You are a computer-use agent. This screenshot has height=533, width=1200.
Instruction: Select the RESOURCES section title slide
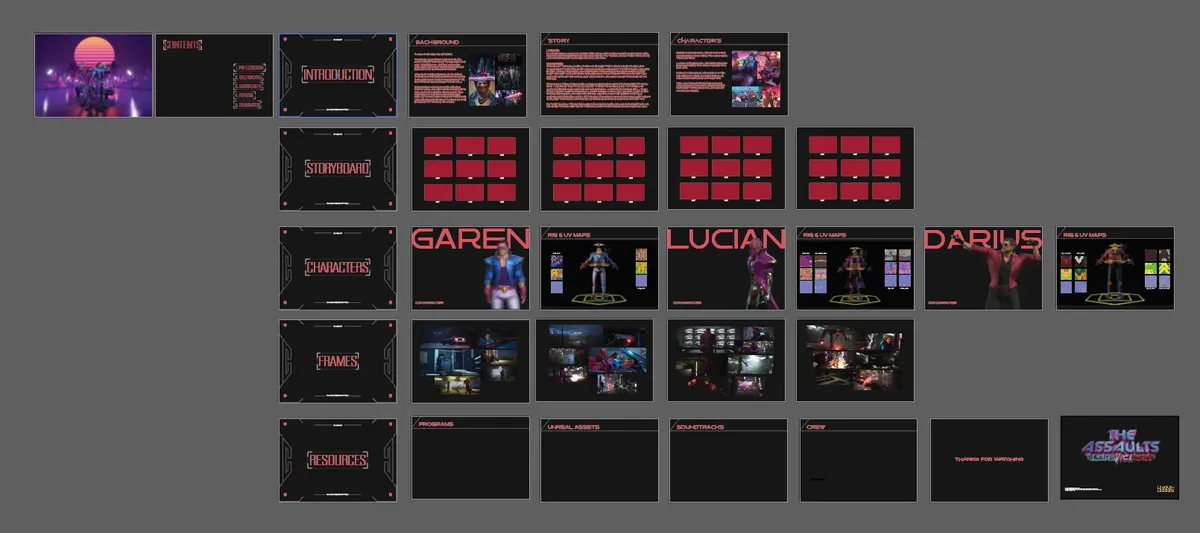pos(338,460)
